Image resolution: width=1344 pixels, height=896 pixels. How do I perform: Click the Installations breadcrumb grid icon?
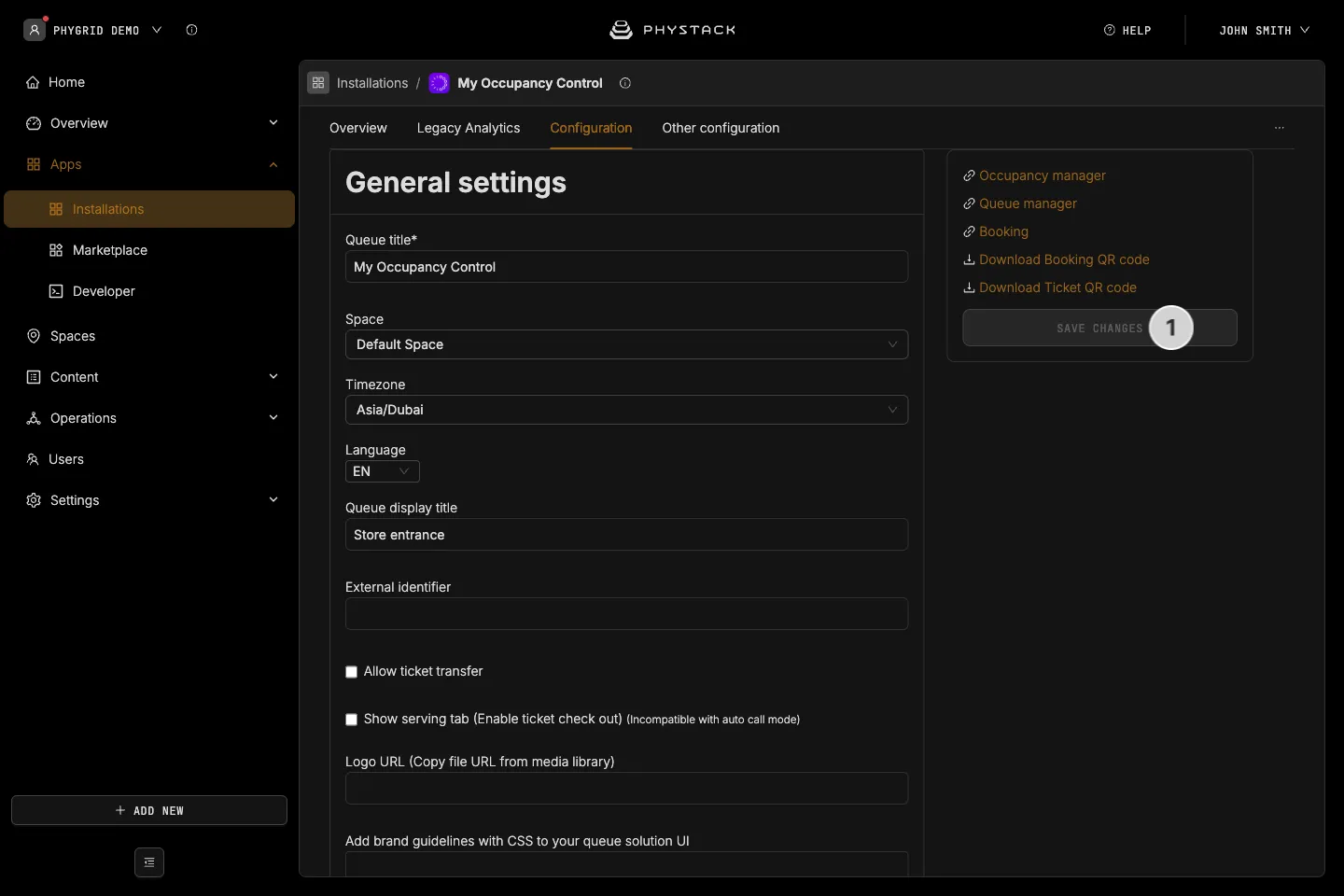pos(318,83)
